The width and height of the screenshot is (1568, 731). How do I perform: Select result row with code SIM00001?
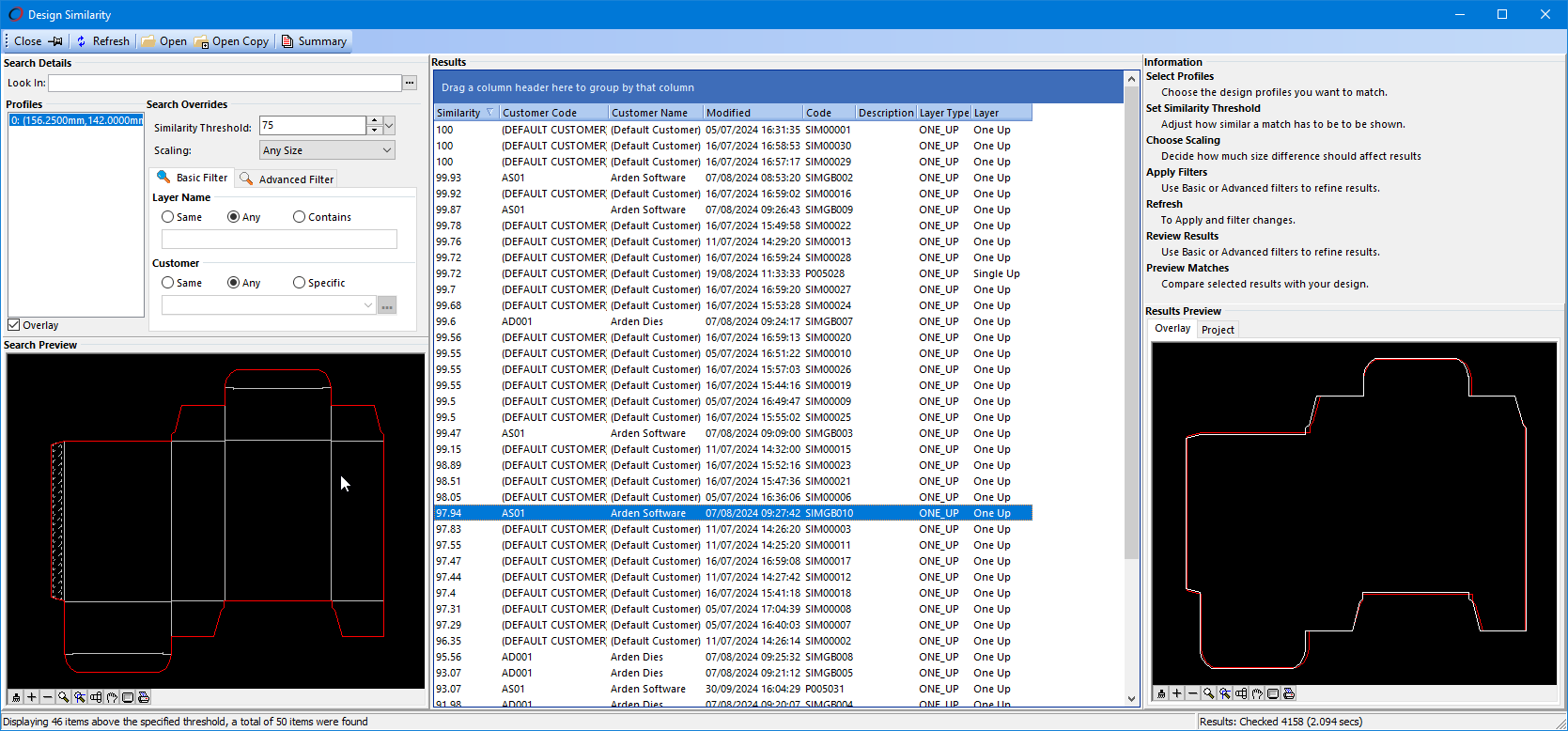pyautogui.click(x=733, y=130)
